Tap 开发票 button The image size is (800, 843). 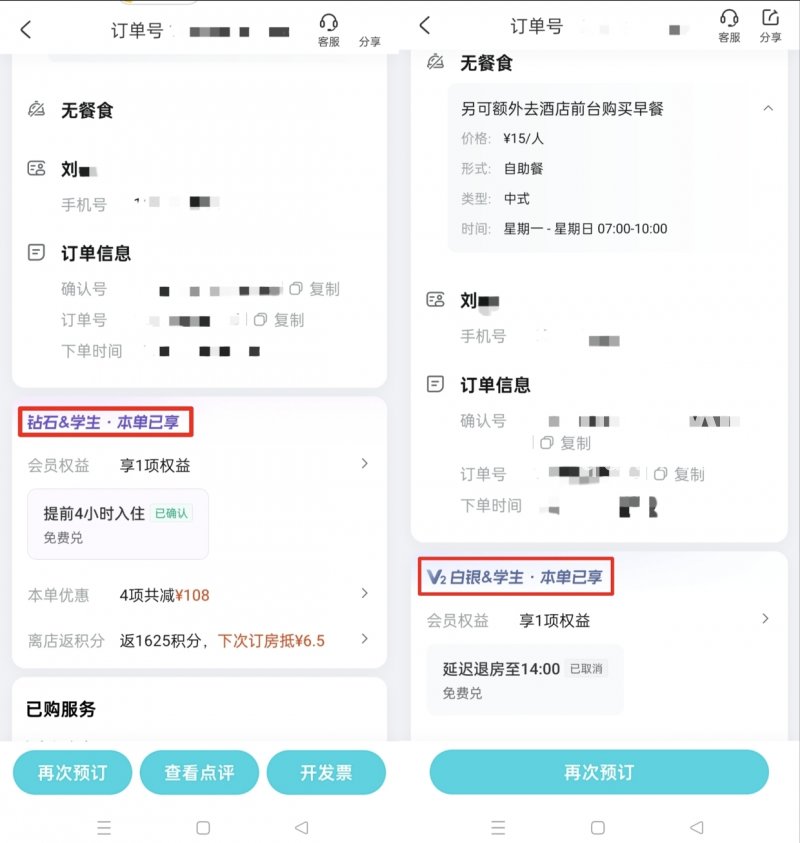tap(326, 773)
